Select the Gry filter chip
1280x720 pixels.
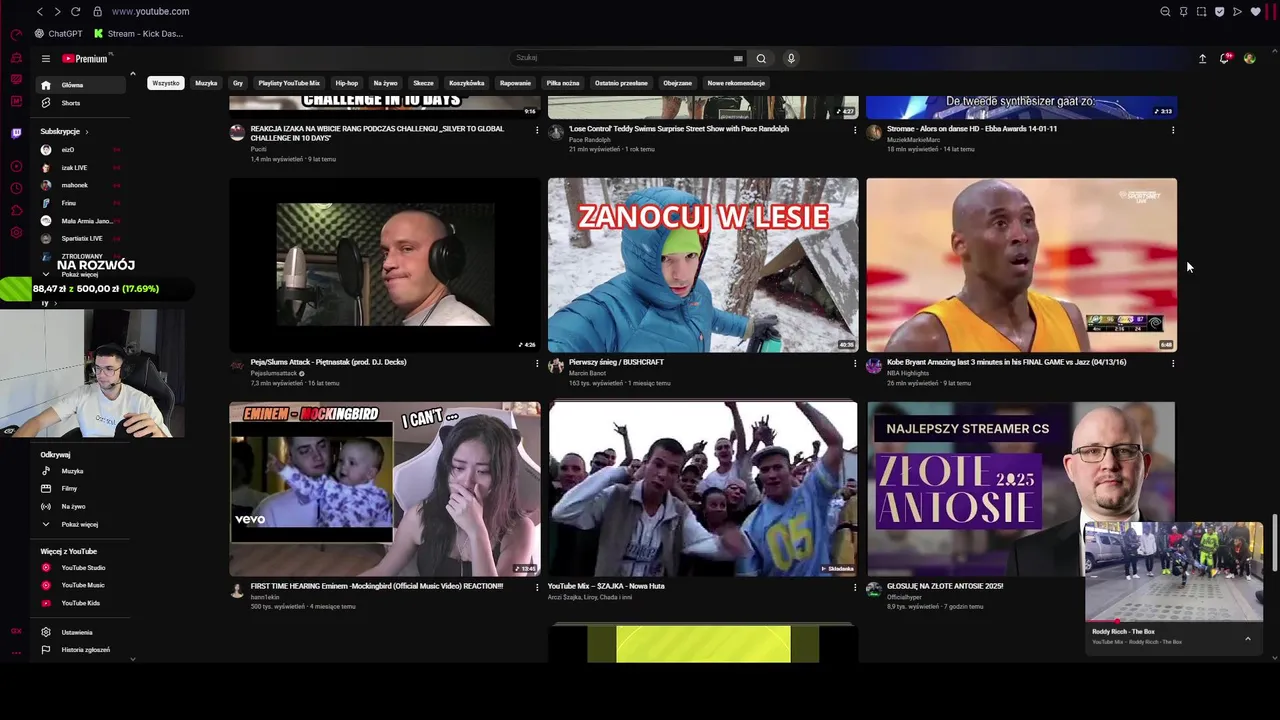click(x=237, y=83)
